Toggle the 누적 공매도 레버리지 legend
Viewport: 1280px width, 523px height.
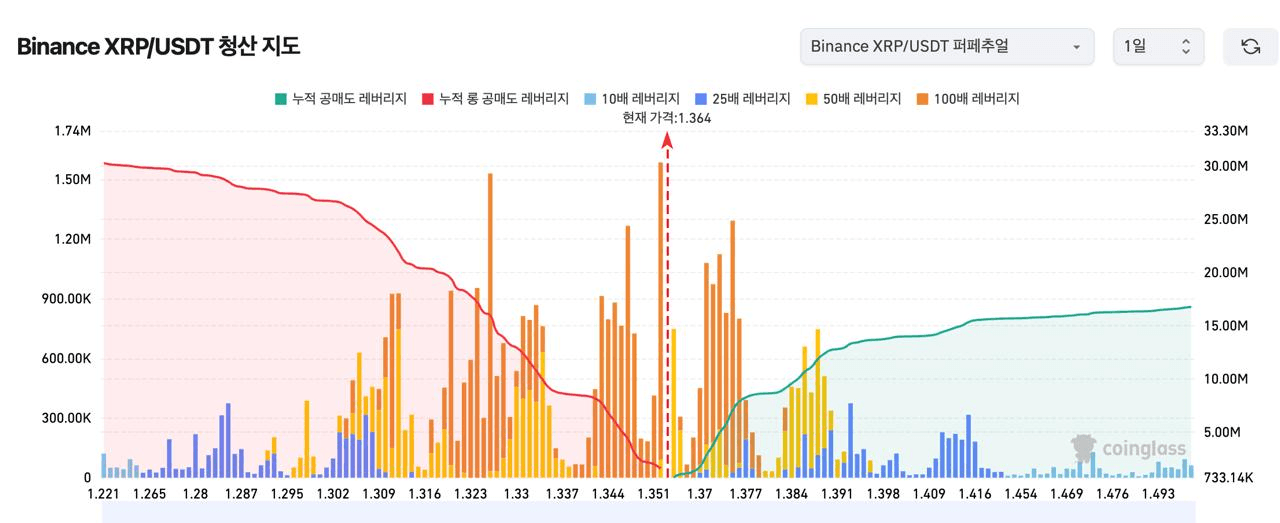[341, 99]
